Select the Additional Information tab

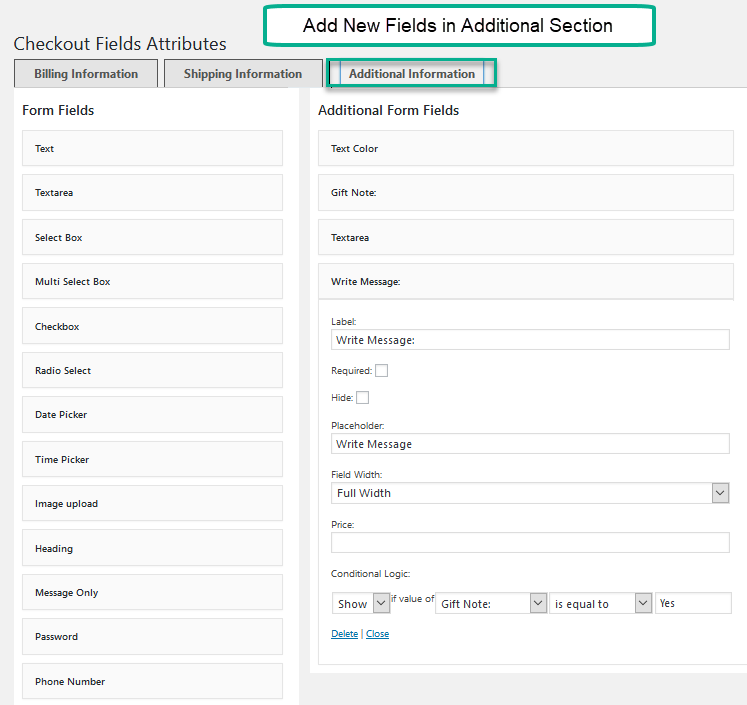[x=411, y=74]
